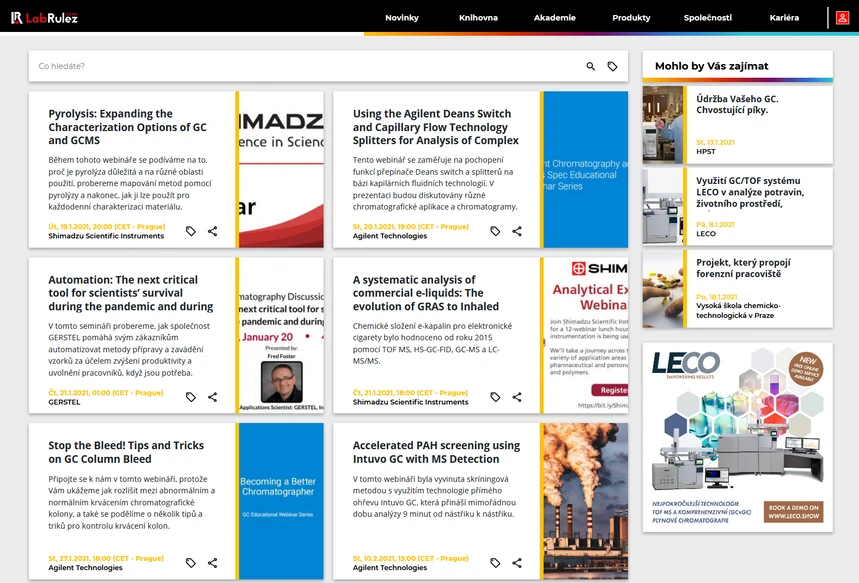Tag the Accelerated PAH screening webinar
859x583 pixels.
point(495,563)
